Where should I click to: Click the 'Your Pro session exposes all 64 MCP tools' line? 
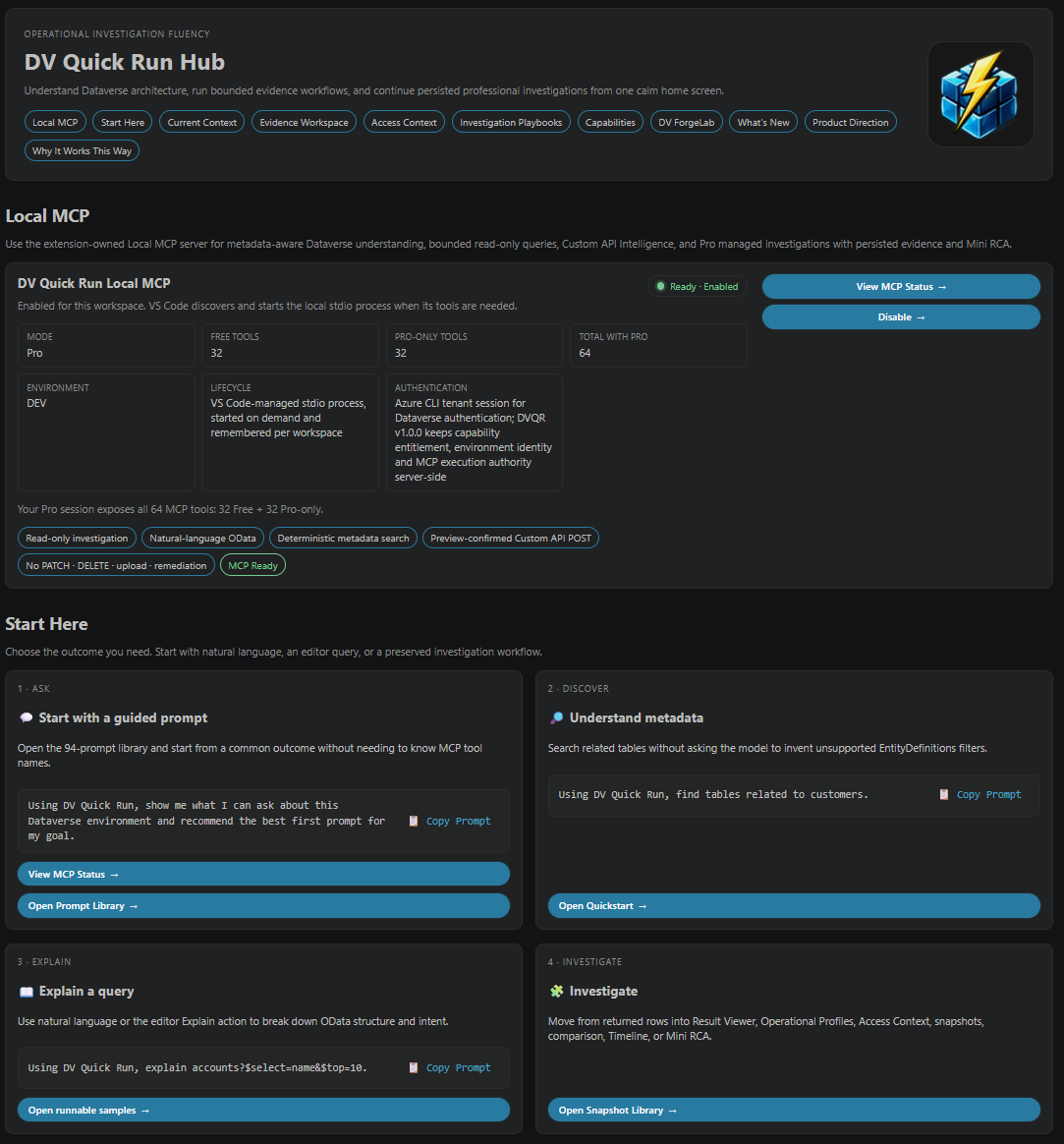(170, 509)
